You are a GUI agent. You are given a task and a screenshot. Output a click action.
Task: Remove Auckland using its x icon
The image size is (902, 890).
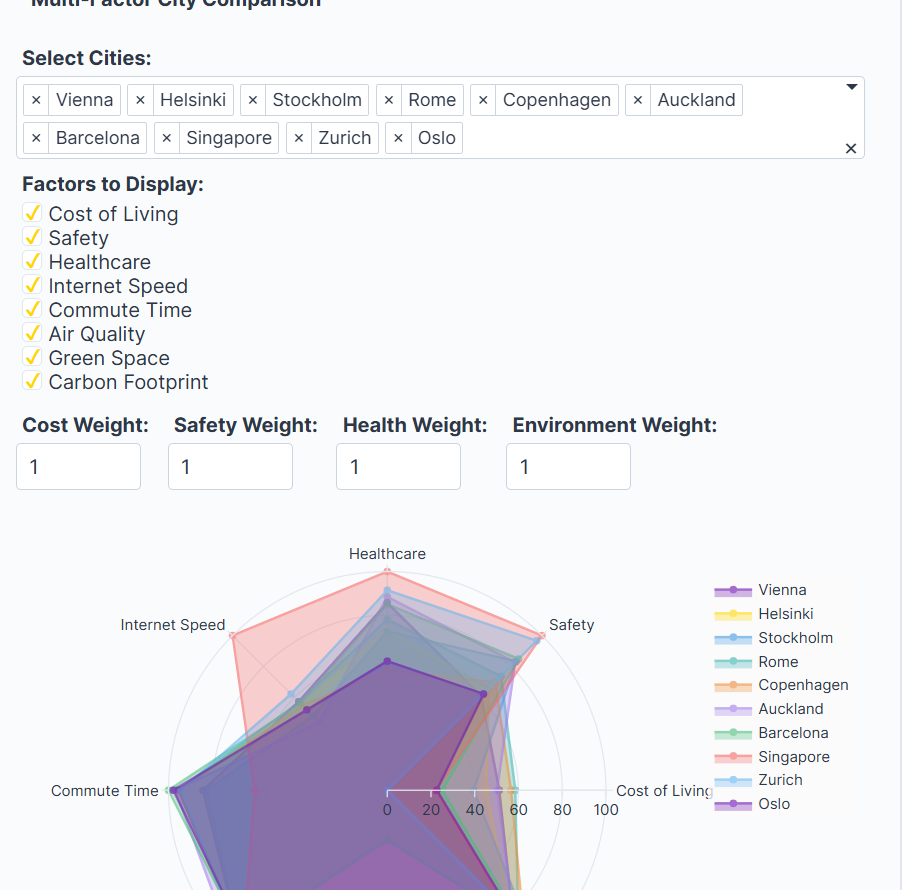pyautogui.click(x=638, y=99)
